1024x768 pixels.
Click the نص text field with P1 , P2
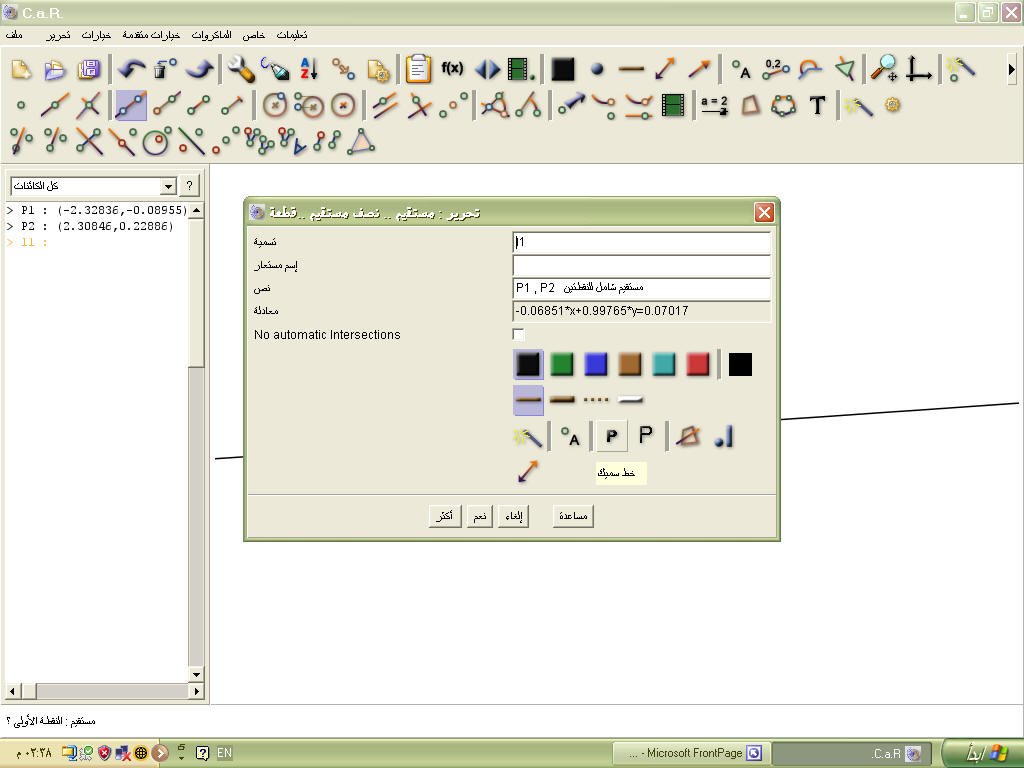tap(642, 288)
